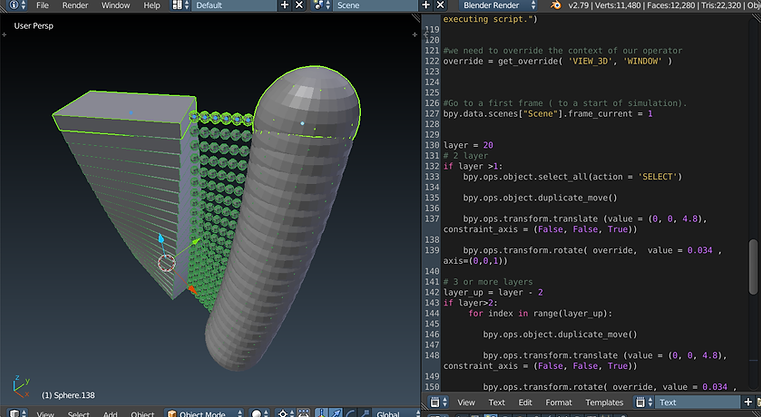Screen dimensions: 761x417
Task: Toggle the translate manipulator arrow
Action: tap(335, 414)
